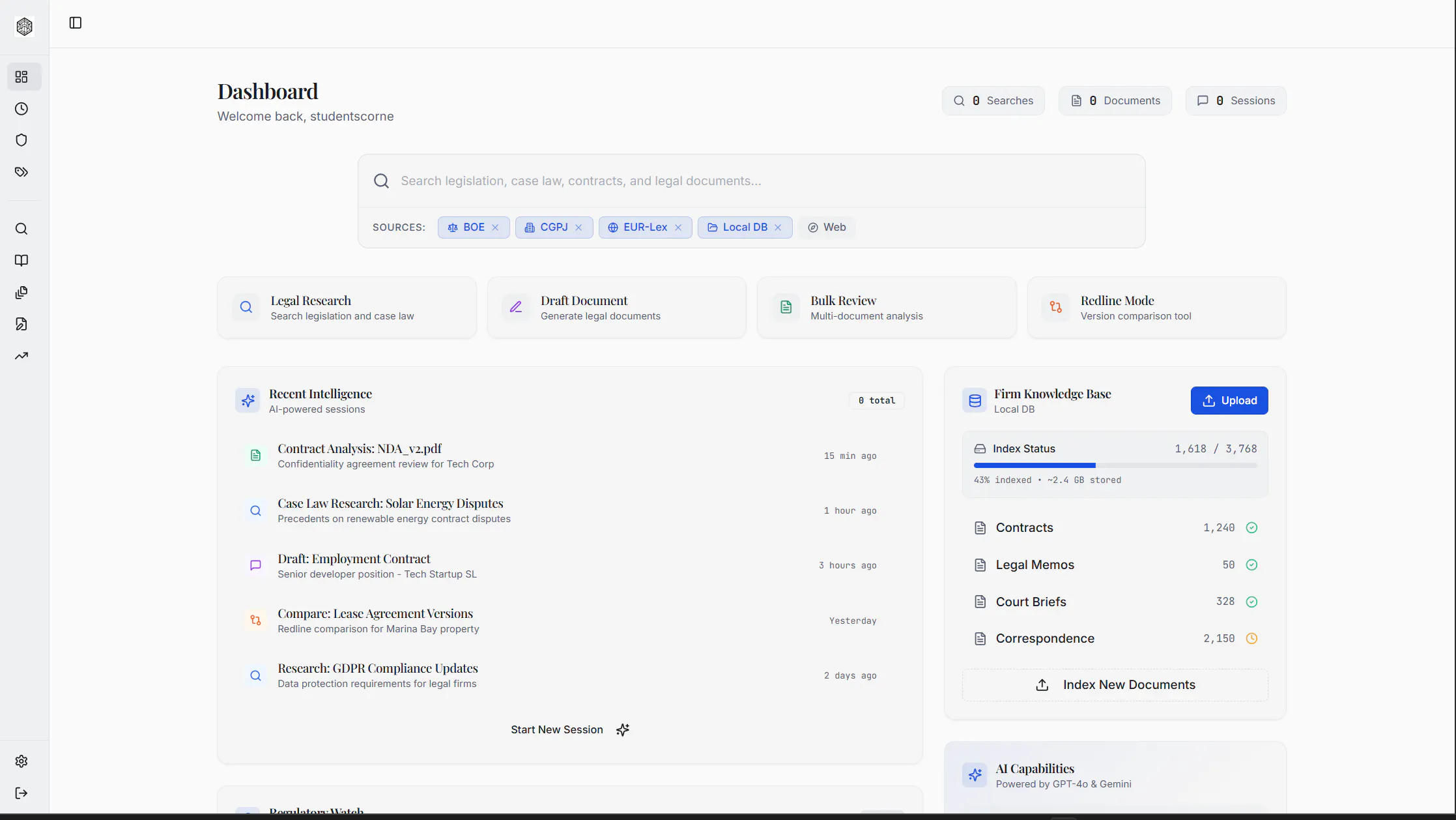Viewport: 1456px width, 820px height.
Task: Open the Legal Research card
Action: [x=347, y=308]
